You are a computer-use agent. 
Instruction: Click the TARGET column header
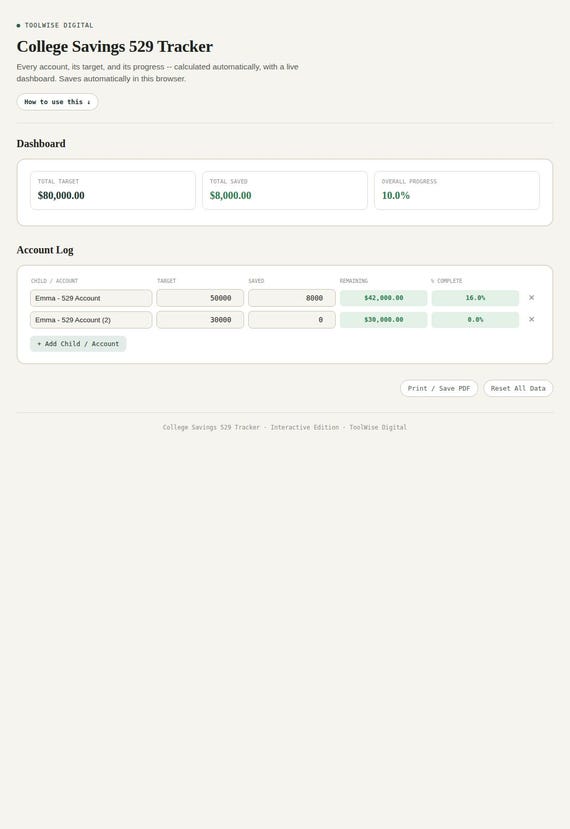[167, 281]
